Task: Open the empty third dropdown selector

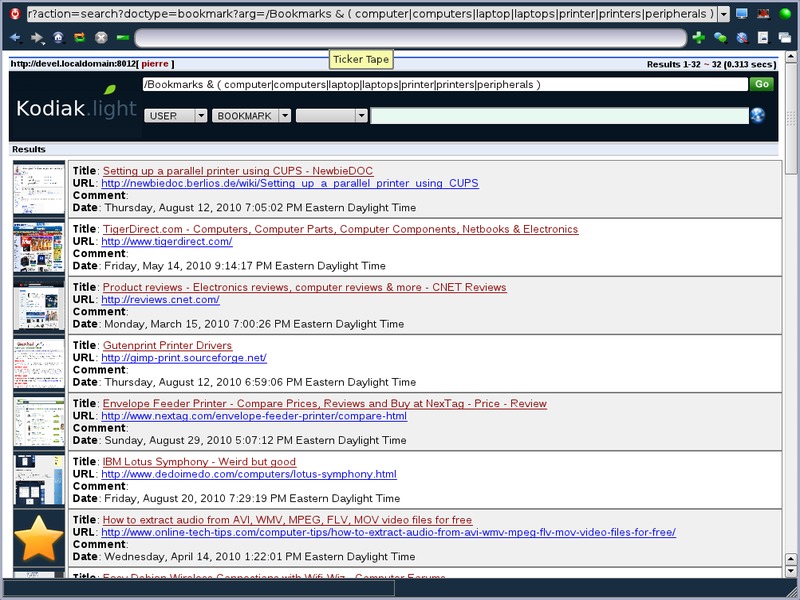Action: pyautogui.click(x=332, y=116)
